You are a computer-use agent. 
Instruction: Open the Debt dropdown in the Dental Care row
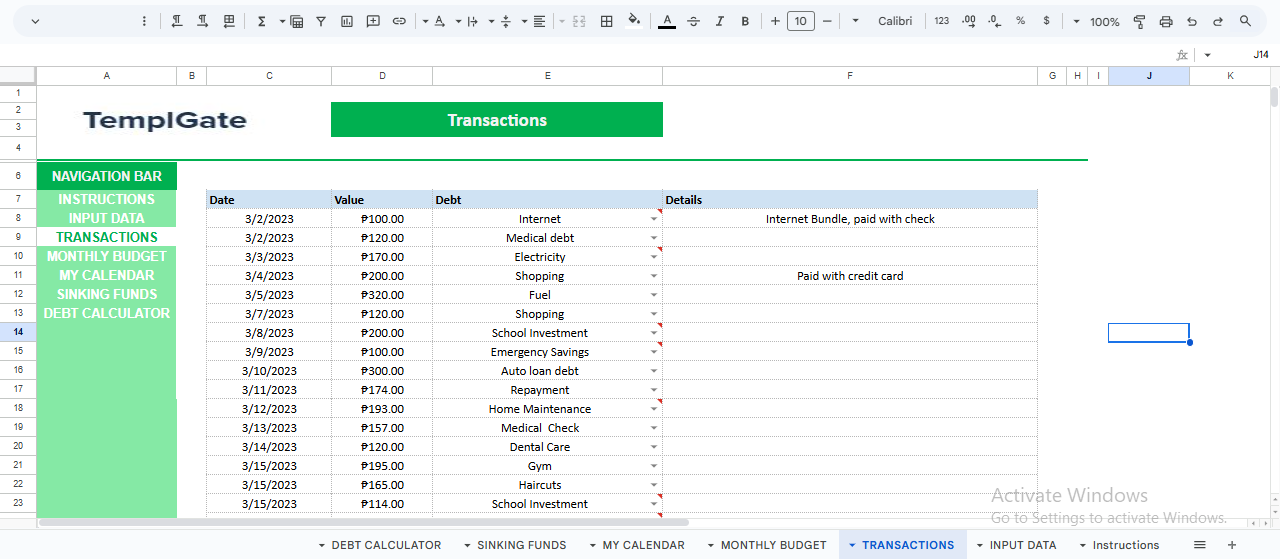(x=655, y=447)
